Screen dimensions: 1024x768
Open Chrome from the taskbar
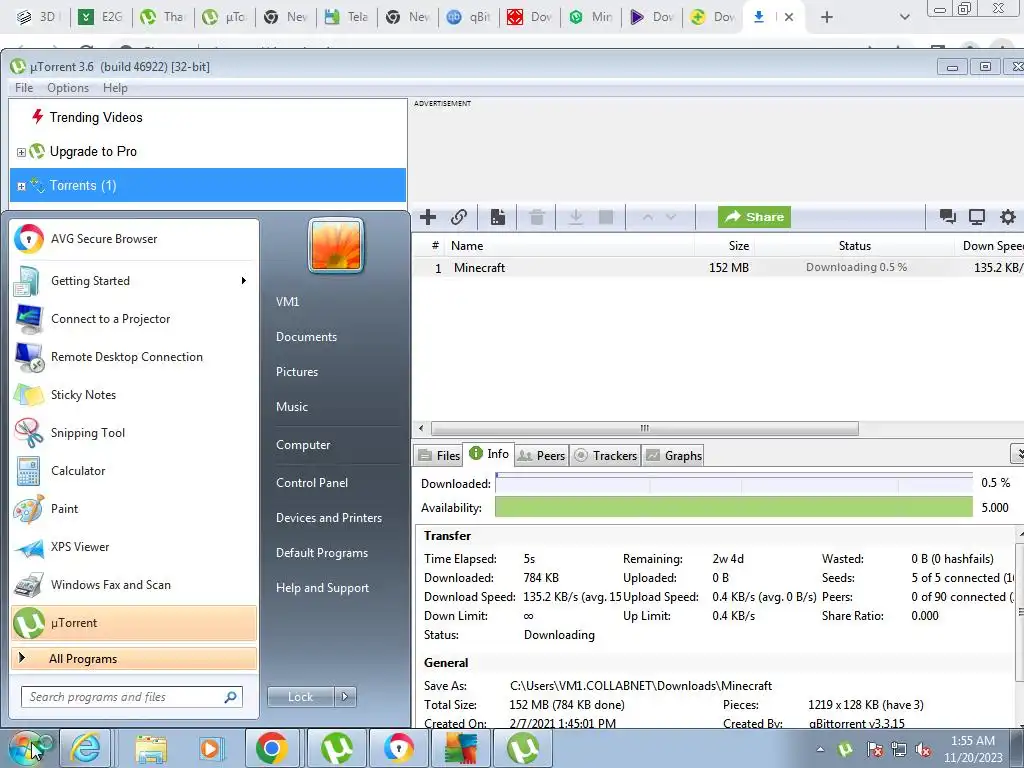[x=272, y=749]
